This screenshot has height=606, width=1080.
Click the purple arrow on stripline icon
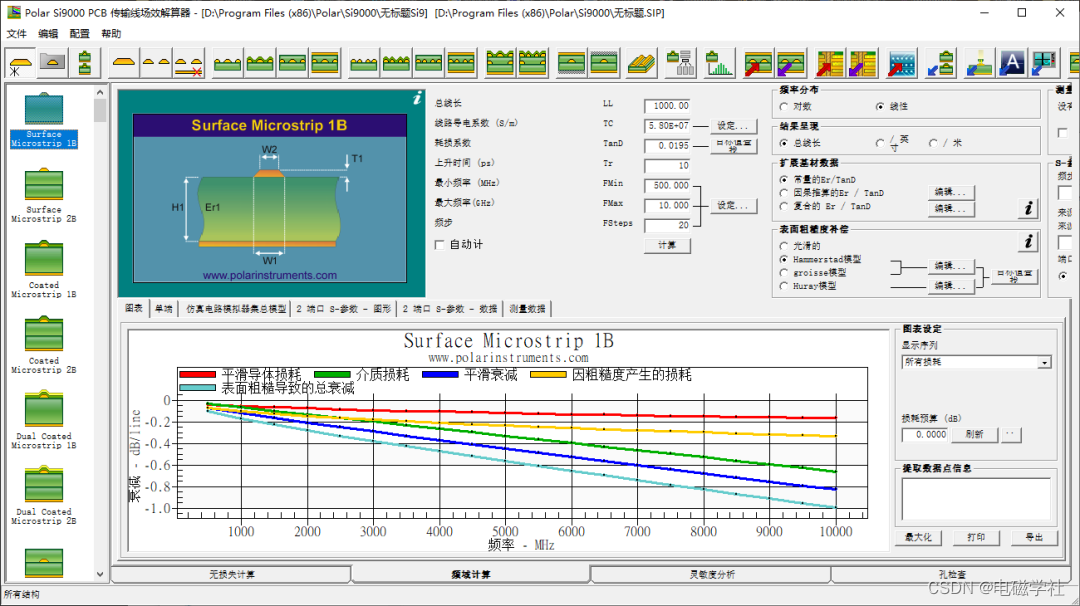tap(791, 63)
